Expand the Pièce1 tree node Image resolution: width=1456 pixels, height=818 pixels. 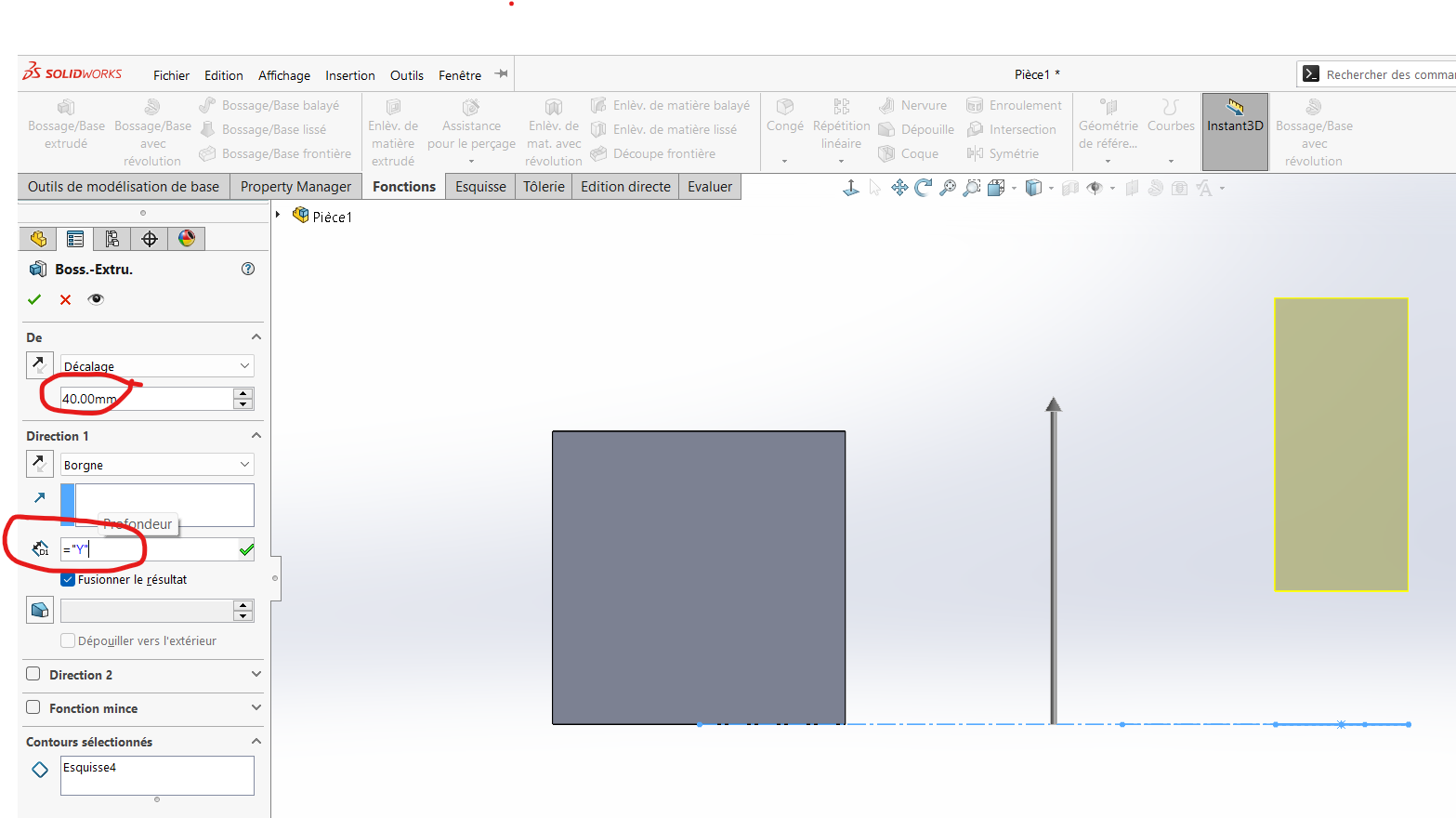(278, 216)
